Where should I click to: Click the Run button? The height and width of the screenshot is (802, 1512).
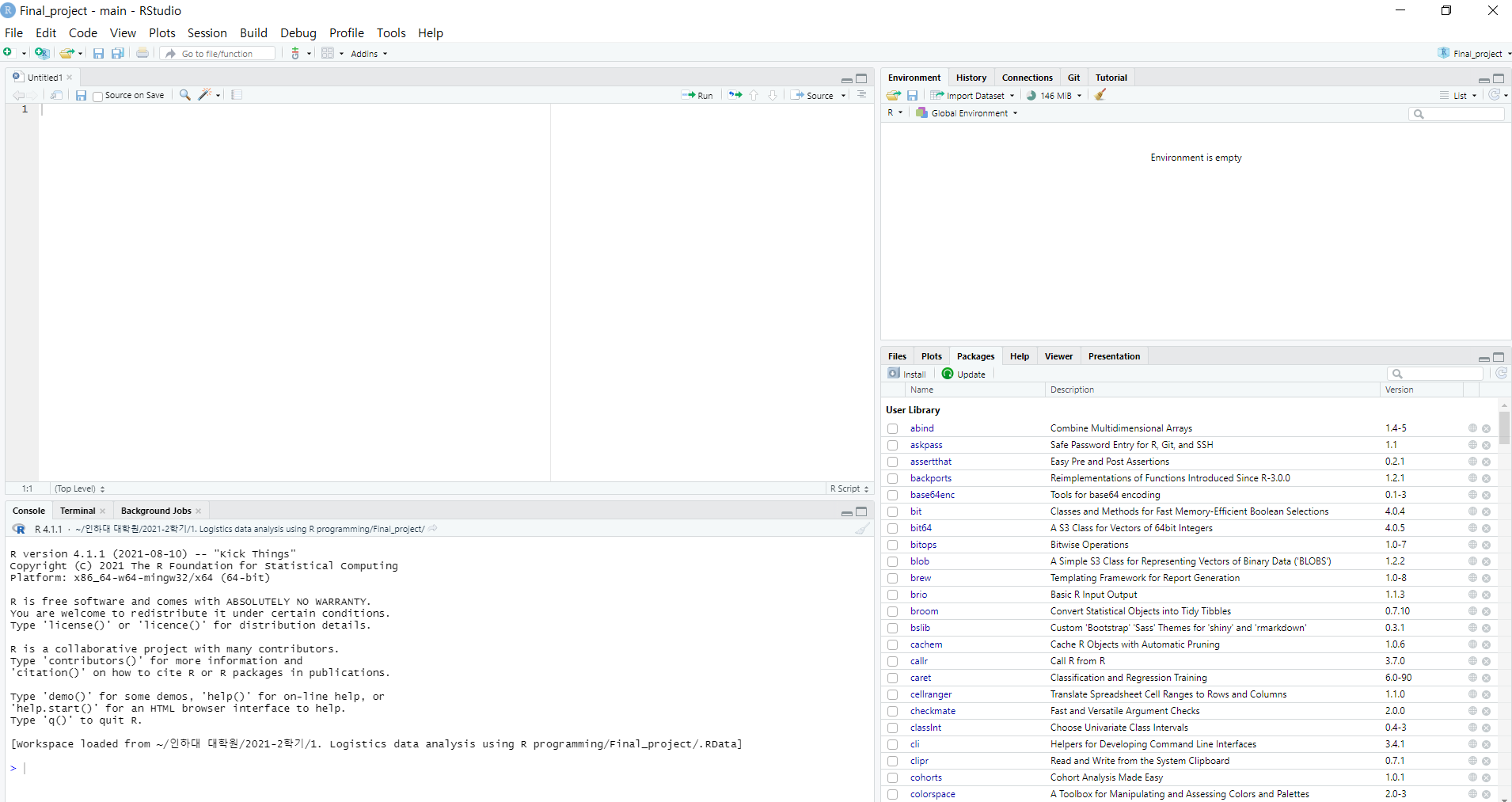697,95
